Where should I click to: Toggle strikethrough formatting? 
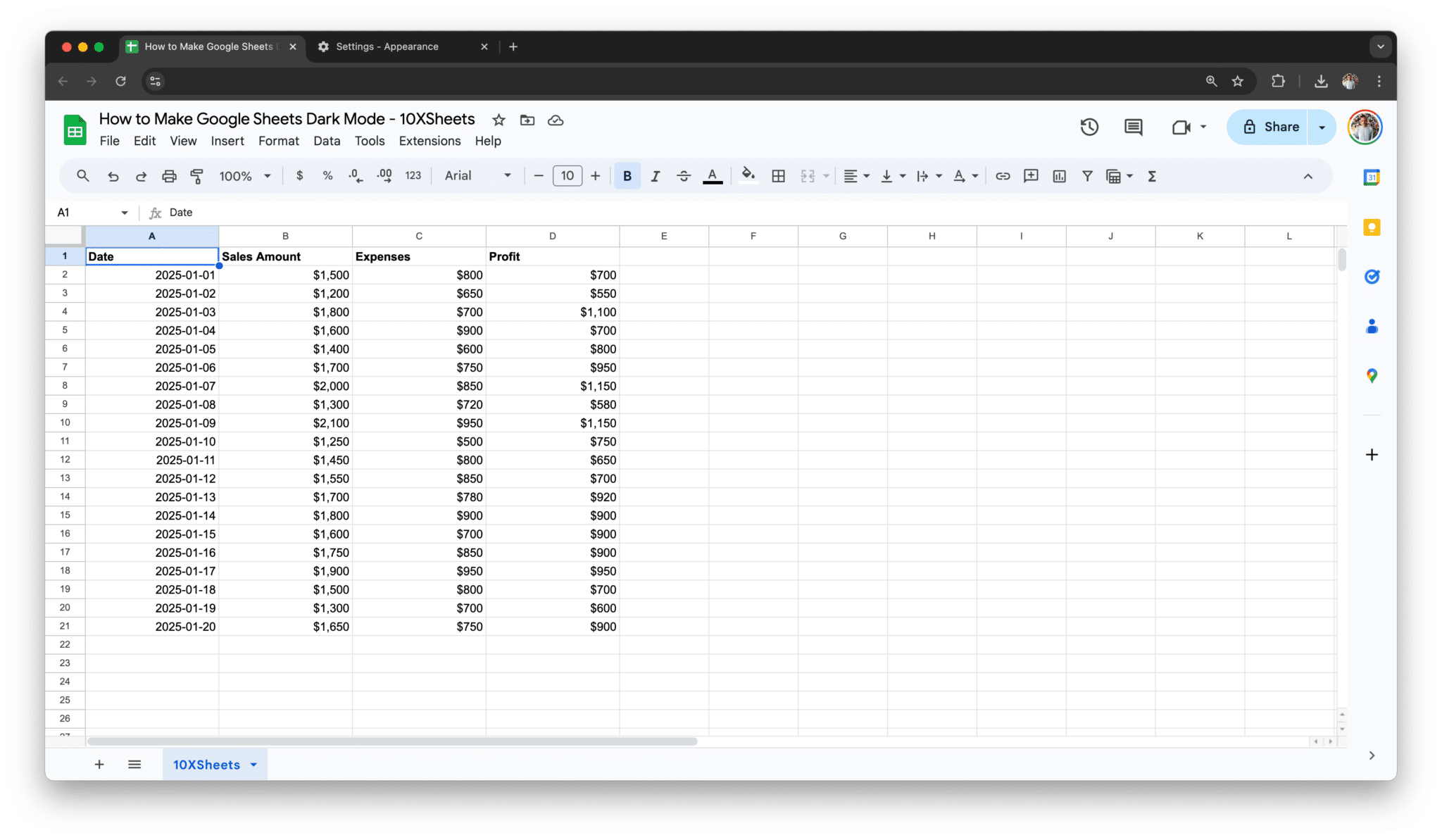click(683, 176)
